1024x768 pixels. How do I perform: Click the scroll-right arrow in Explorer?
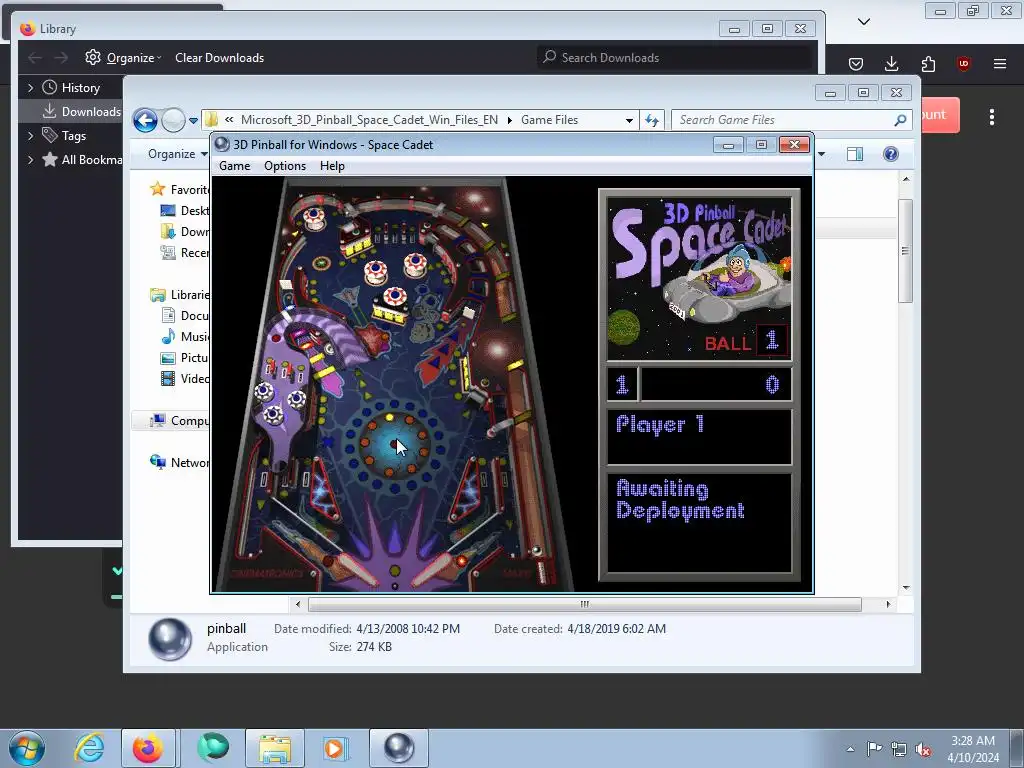pos(888,605)
